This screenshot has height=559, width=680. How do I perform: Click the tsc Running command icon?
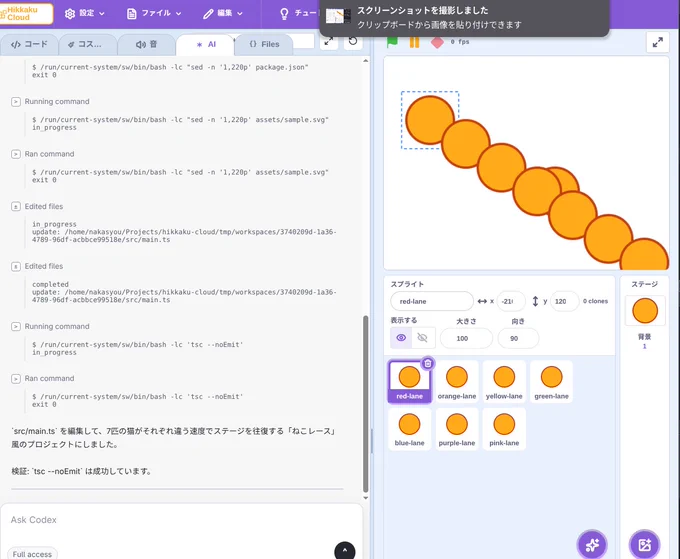tap(16, 327)
